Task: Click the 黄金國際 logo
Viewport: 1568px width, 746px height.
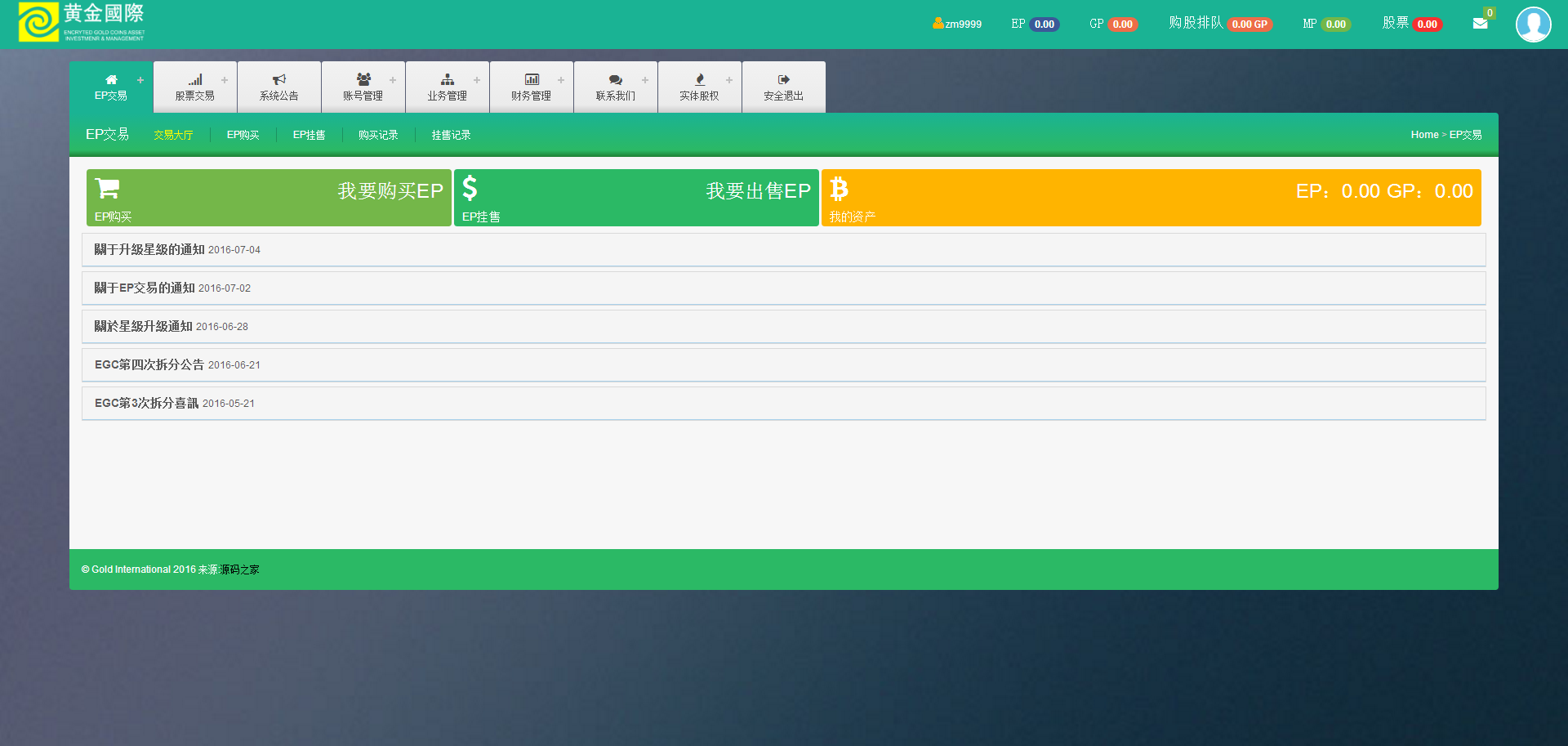Action: tap(82, 22)
